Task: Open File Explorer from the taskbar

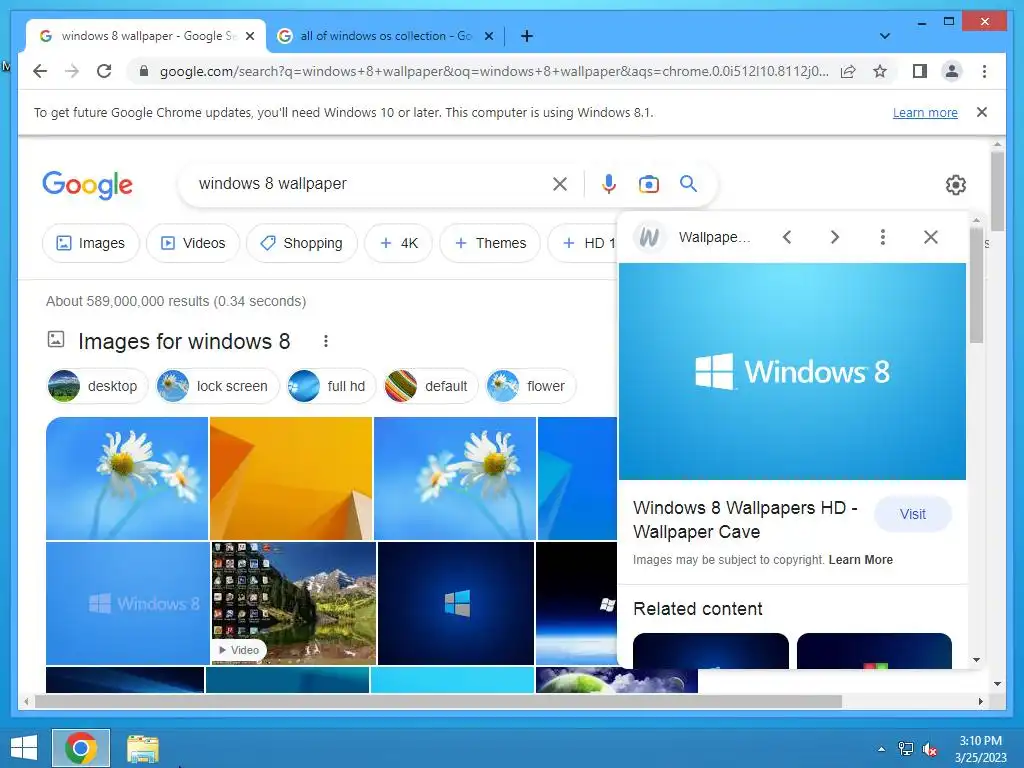Action: [x=142, y=748]
